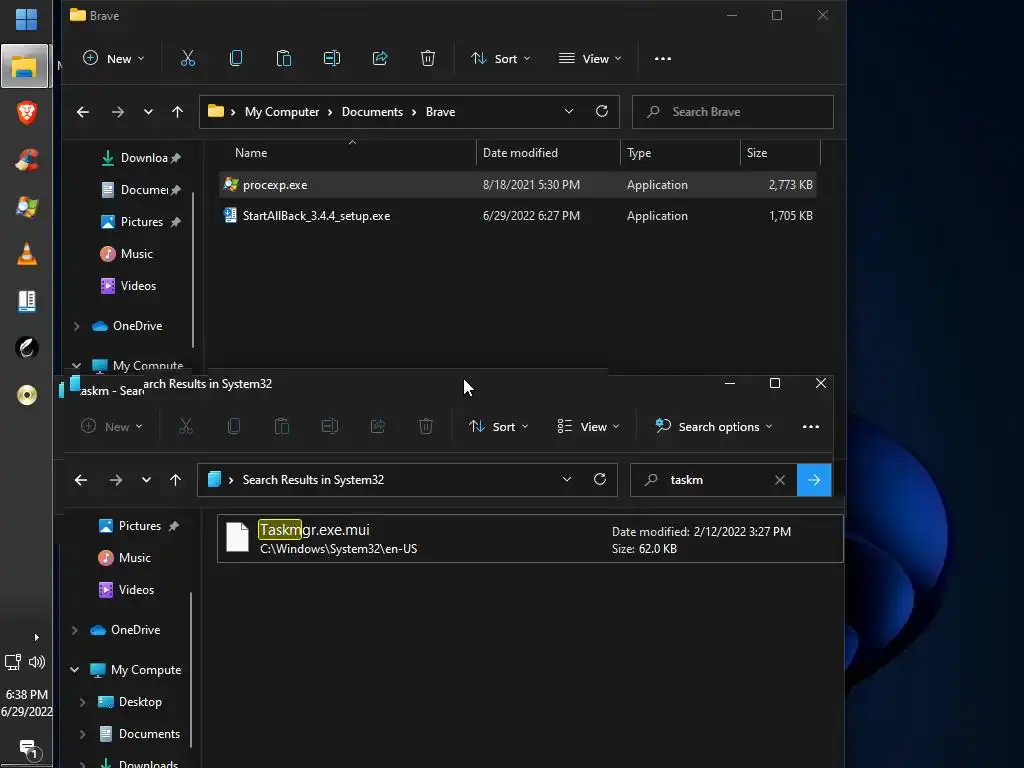This screenshot has width=1024, height=768.
Task: Open Pictures in Brave navigation pane
Action: 132,221
